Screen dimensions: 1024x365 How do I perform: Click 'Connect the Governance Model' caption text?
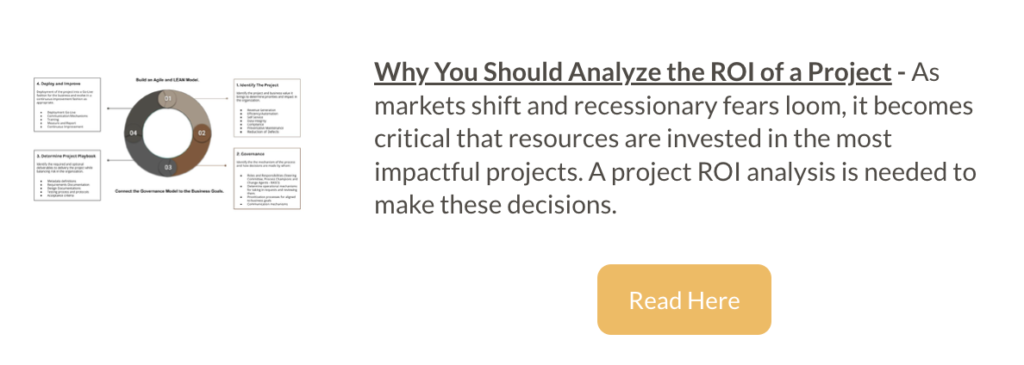click(168, 191)
